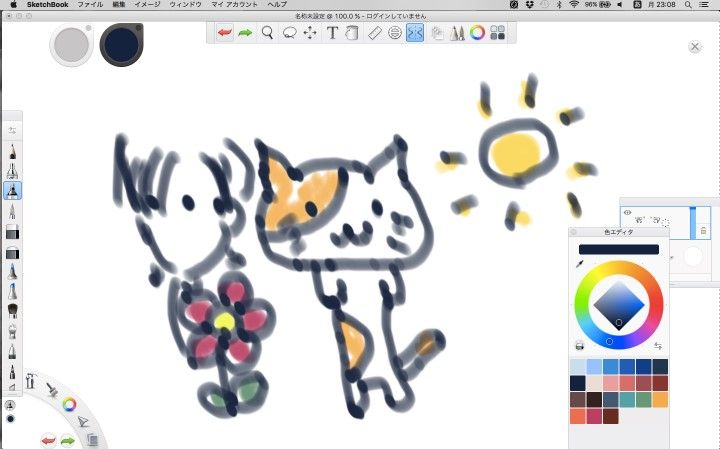Open the ウィンドウ menu
The width and height of the screenshot is (720, 449).
coord(186,5)
